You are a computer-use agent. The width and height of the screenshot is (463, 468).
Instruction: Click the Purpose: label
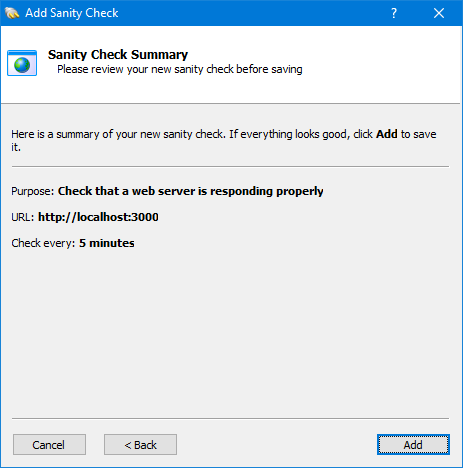point(33,191)
